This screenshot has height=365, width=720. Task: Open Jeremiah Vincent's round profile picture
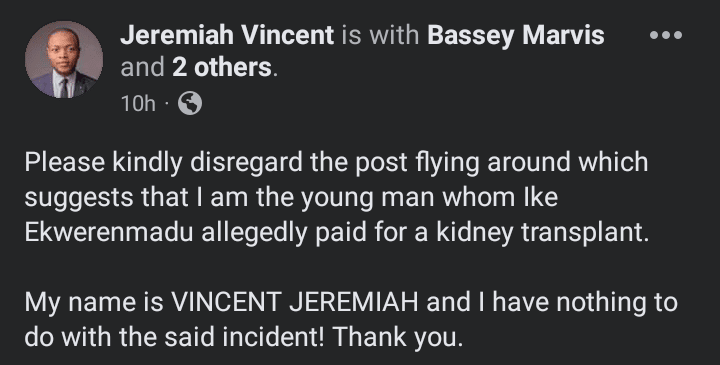[64, 59]
